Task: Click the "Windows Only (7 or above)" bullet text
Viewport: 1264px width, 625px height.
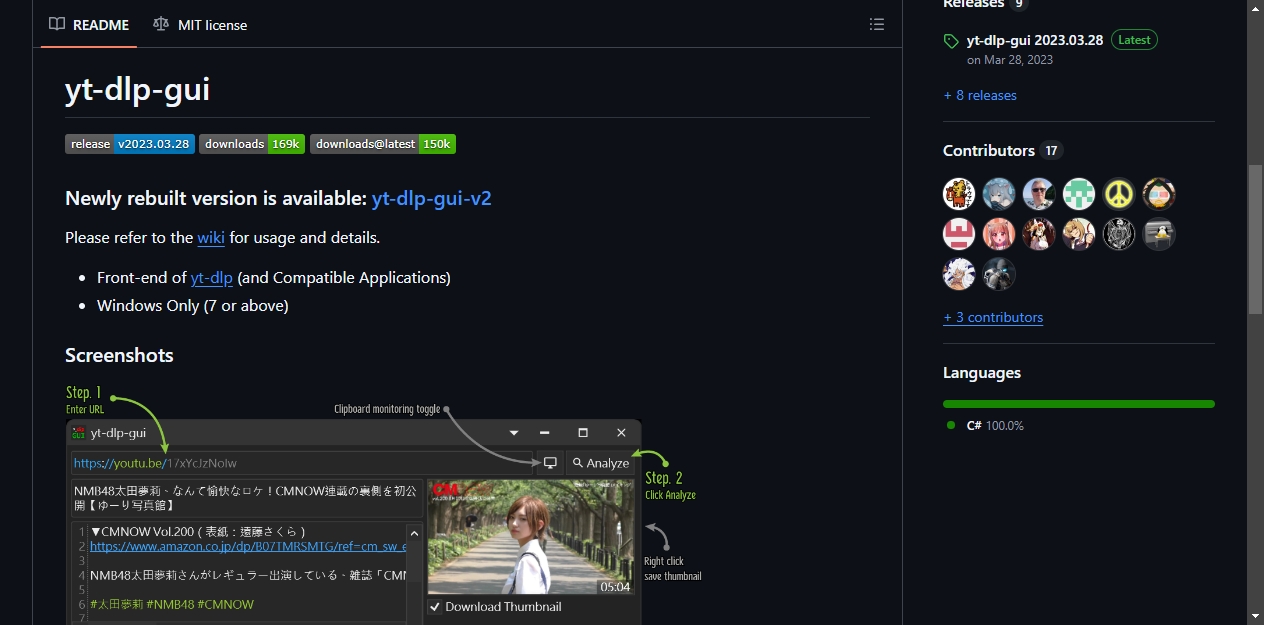Action: pyautogui.click(x=193, y=305)
